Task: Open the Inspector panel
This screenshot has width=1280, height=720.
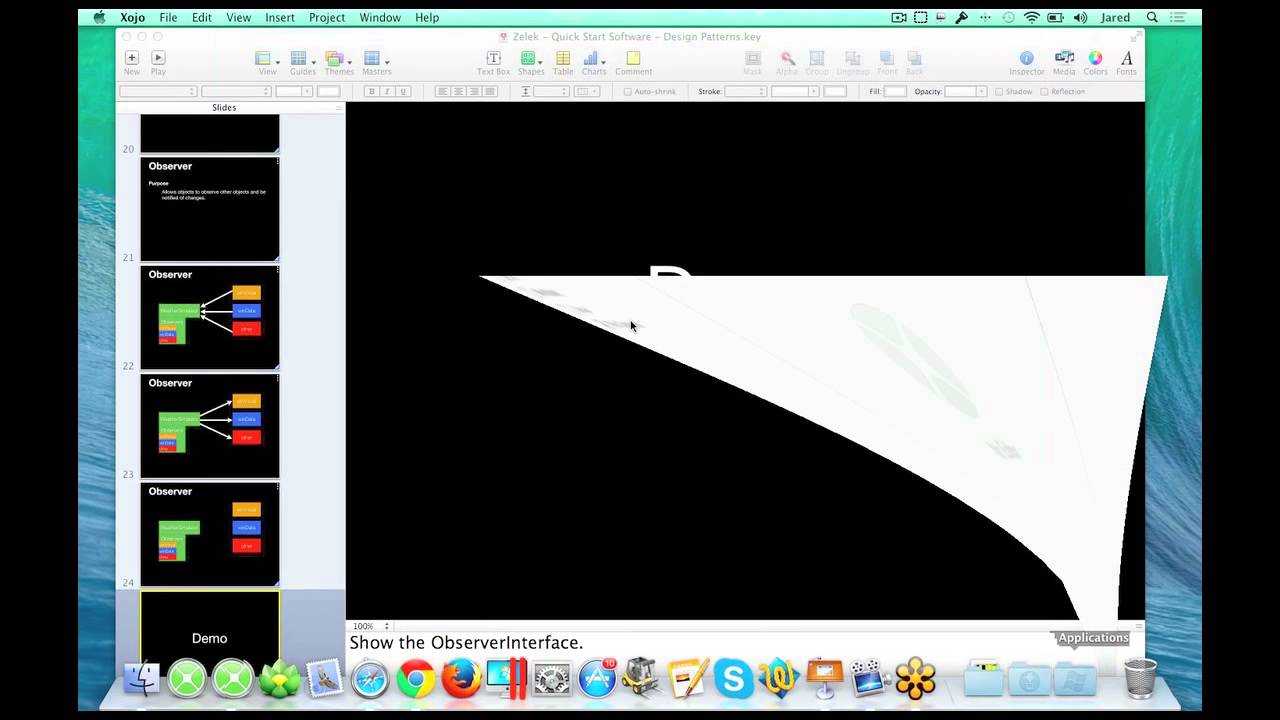Action: point(1026,58)
